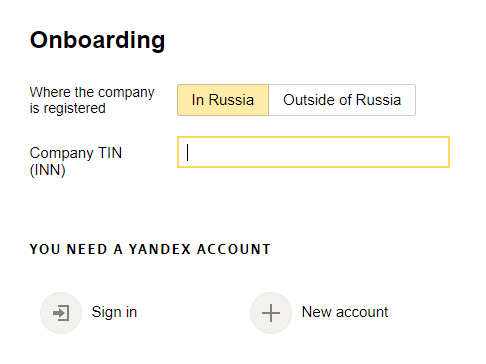Viewport: 486px width, 364px height.
Task: Focus the Company TIN input field
Action: (x=313, y=152)
